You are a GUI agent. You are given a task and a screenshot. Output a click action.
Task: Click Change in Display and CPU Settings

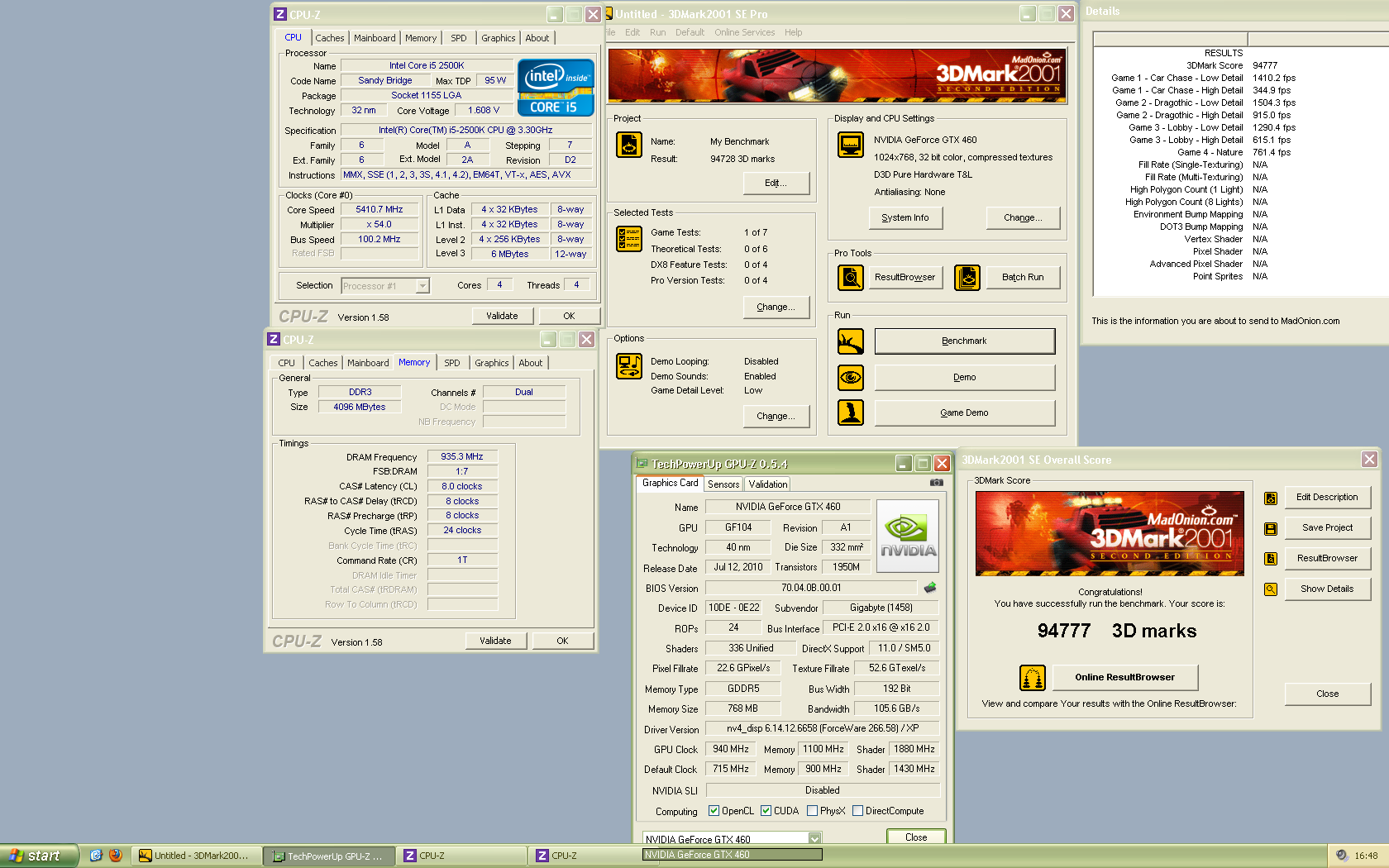1023,218
